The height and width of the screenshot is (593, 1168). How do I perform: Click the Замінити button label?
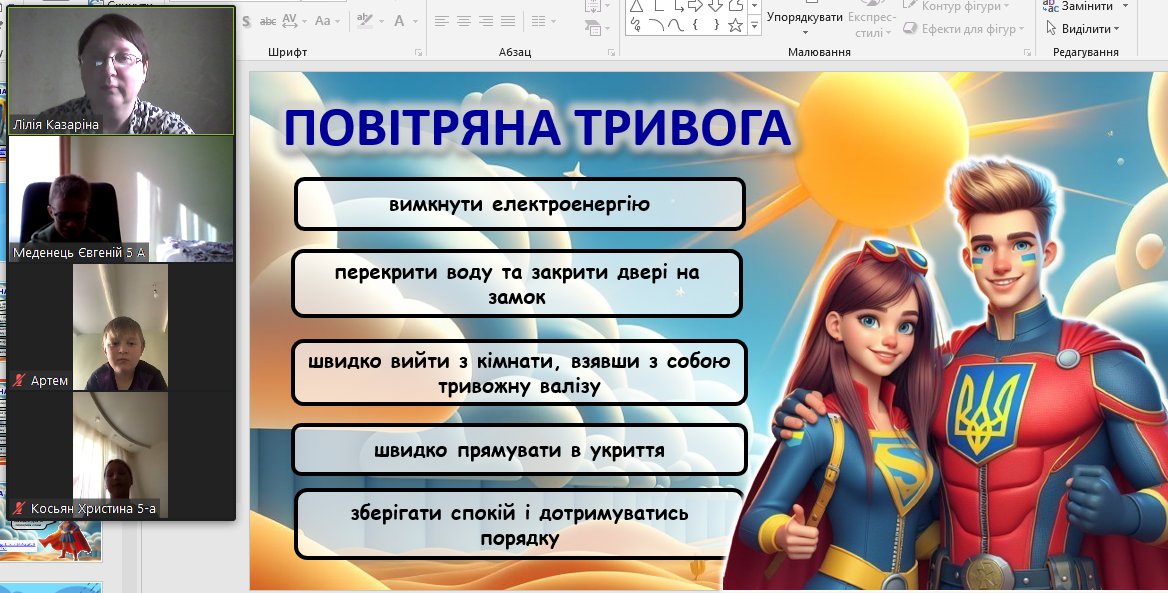coord(1088,6)
